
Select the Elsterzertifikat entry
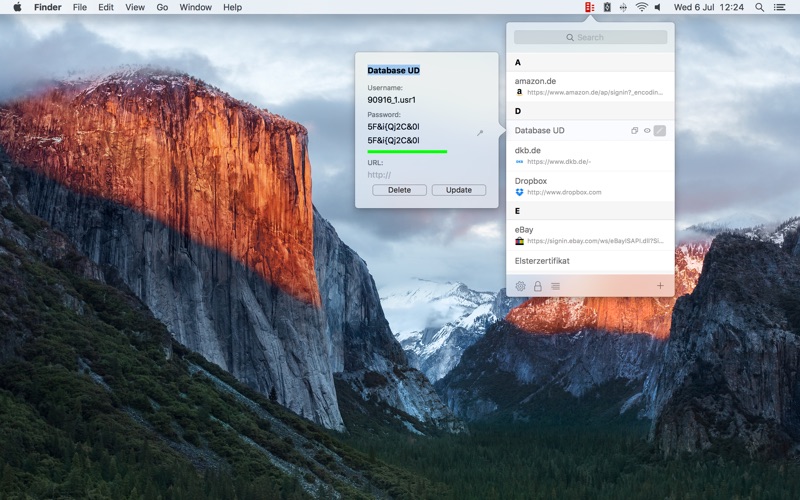tap(590, 261)
